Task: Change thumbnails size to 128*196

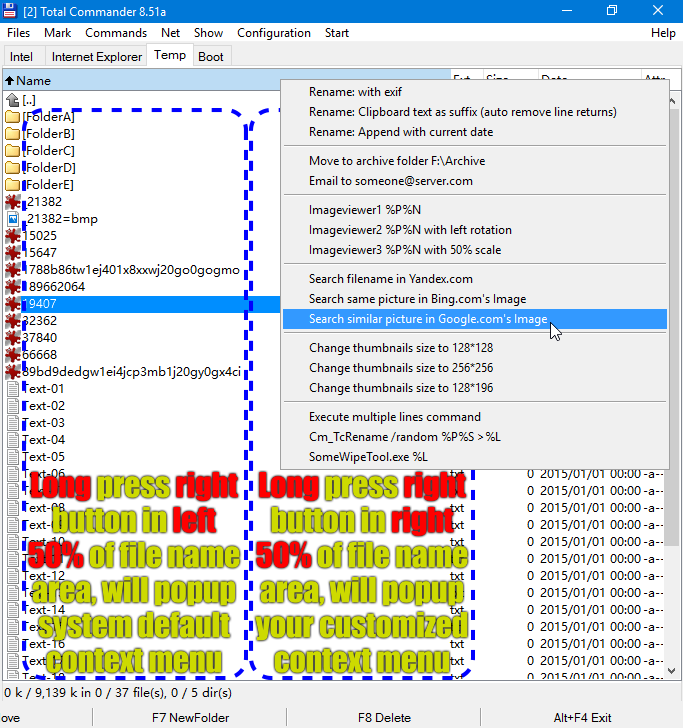Action: (x=475, y=388)
